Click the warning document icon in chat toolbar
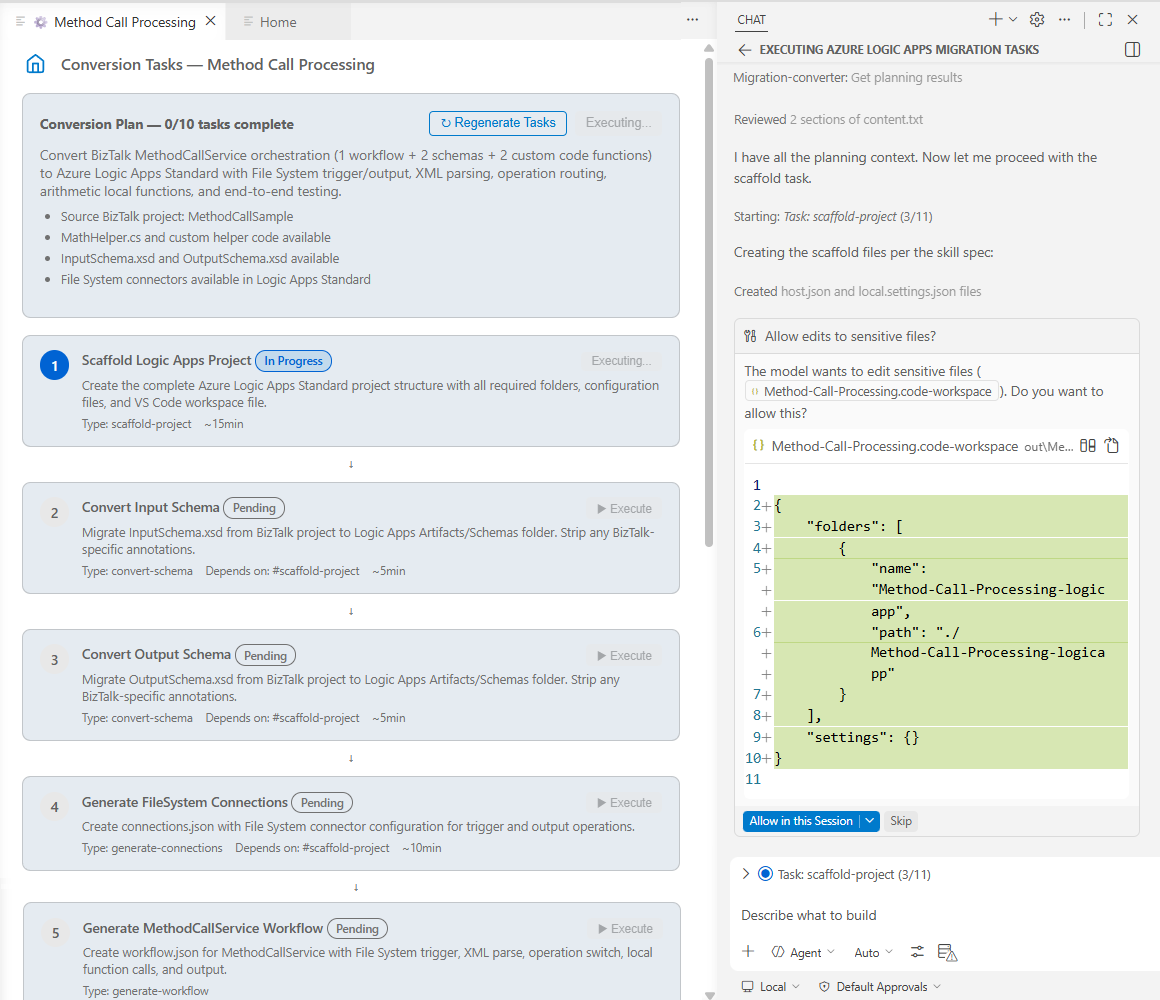 [x=947, y=953]
